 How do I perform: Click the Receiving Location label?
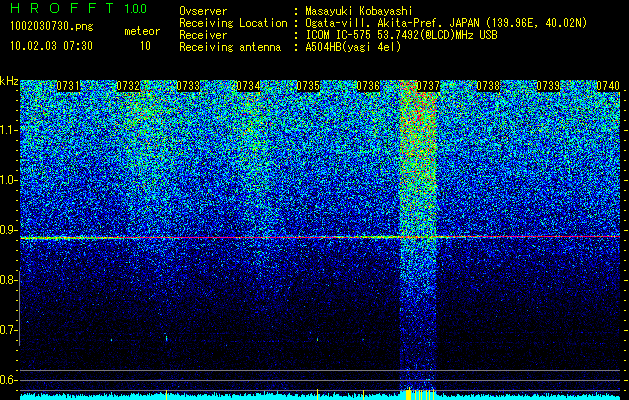(233, 23)
